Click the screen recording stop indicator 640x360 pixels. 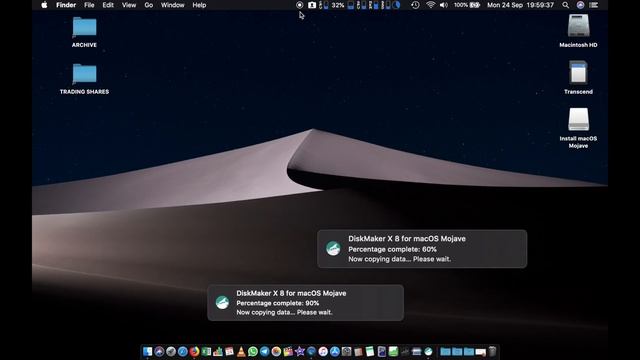[300, 5]
